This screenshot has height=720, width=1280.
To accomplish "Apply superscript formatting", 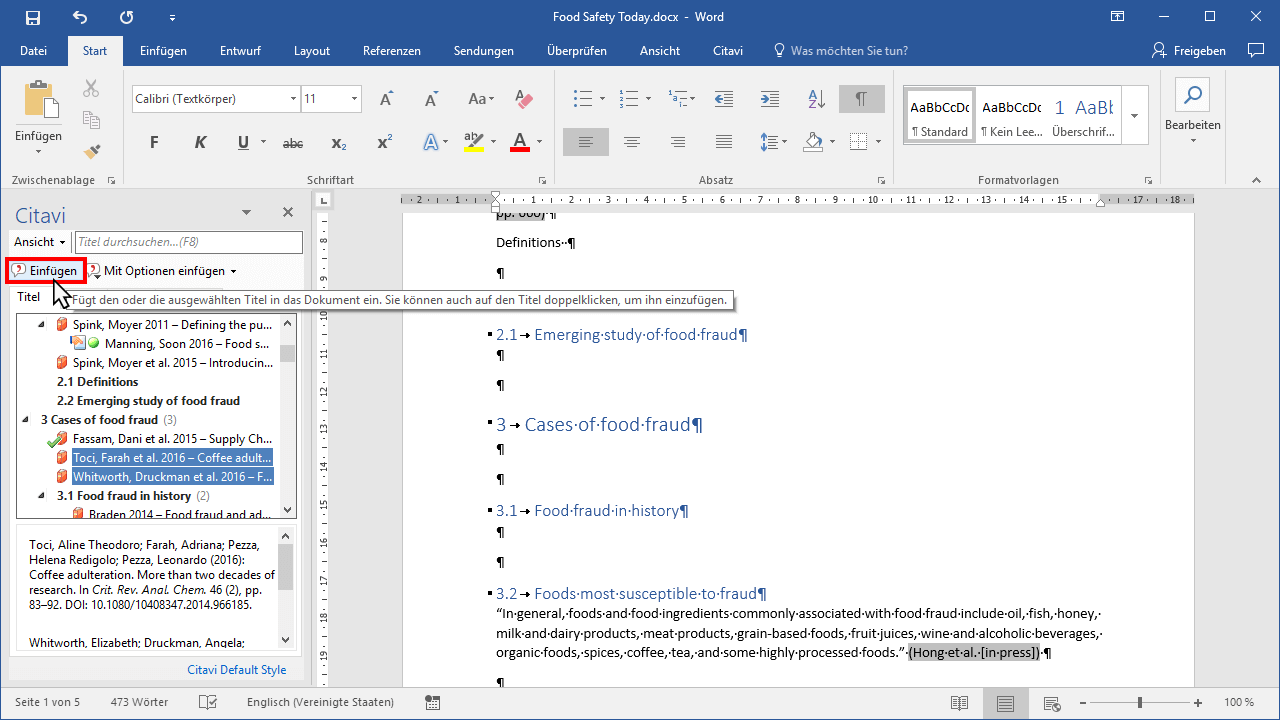I will (384, 143).
